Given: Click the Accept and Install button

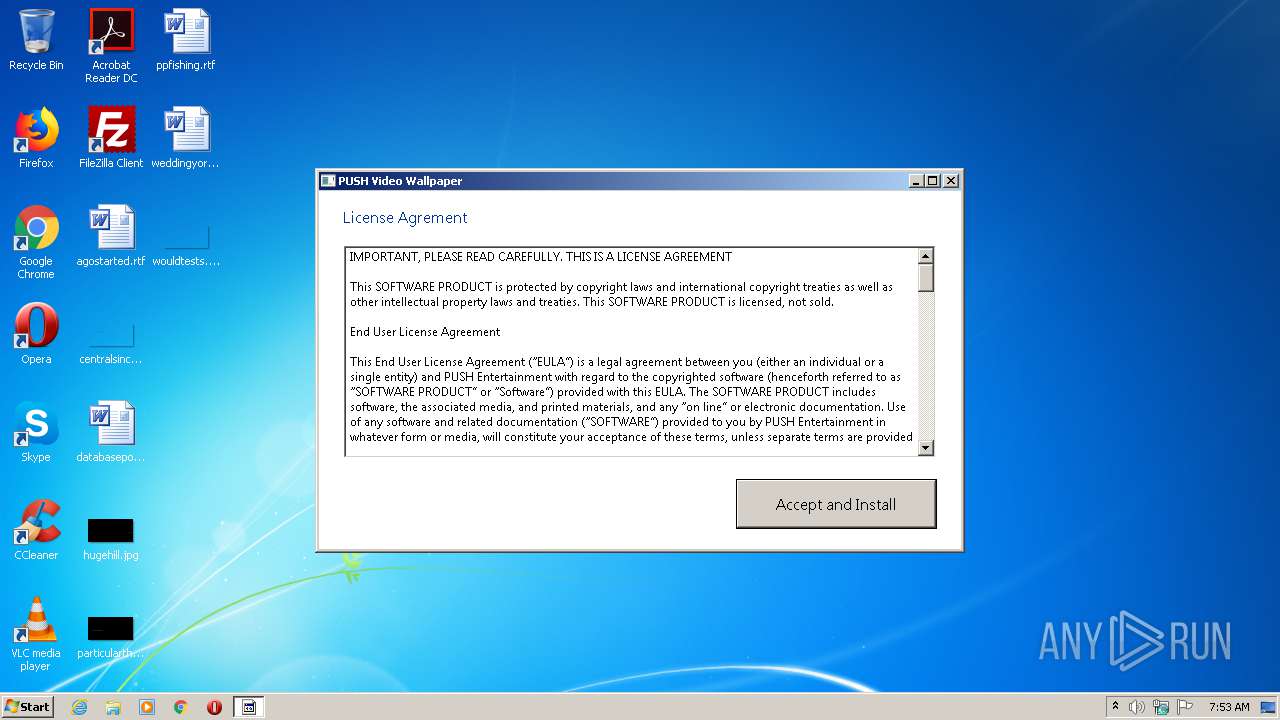Looking at the screenshot, I should pyautogui.click(x=836, y=504).
